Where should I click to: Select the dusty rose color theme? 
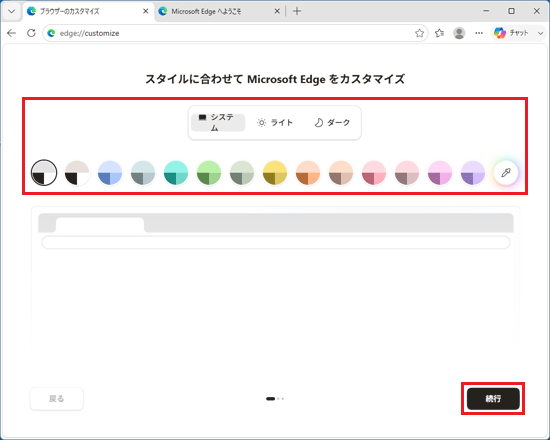(x=407, y=172)
